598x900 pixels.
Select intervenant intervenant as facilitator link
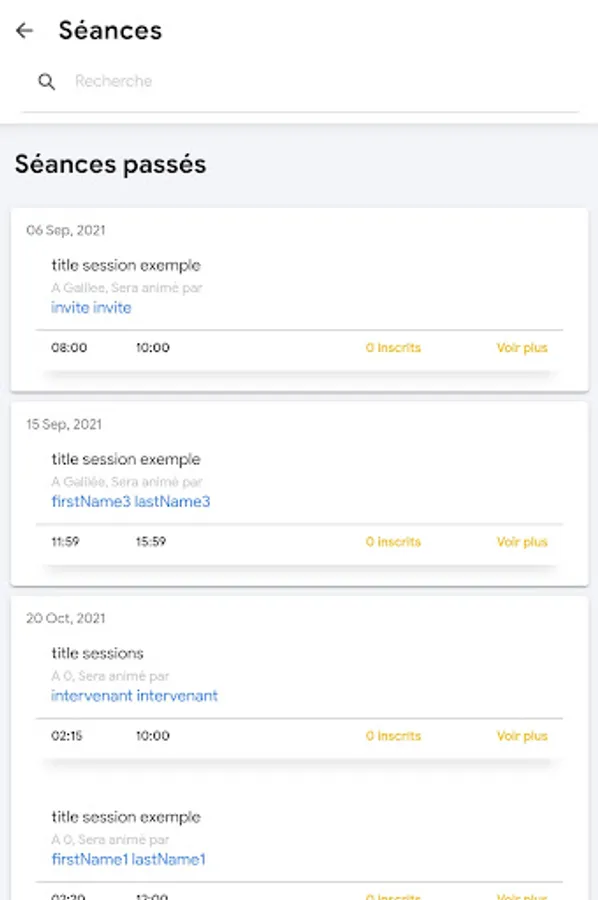[134, 695]
